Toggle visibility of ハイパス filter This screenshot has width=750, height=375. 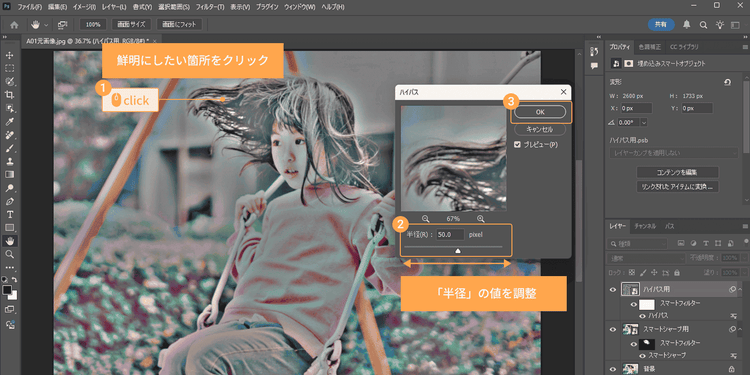[x=642, y=316]
